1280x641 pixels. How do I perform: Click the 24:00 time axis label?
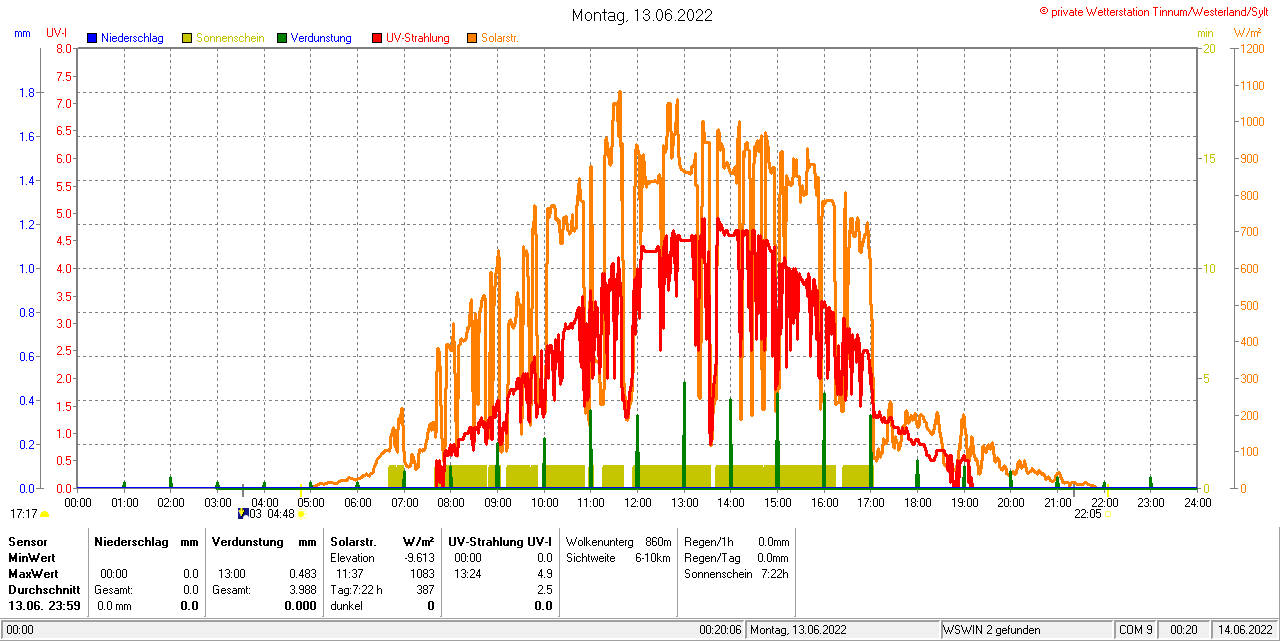(x=1197, y=502)
